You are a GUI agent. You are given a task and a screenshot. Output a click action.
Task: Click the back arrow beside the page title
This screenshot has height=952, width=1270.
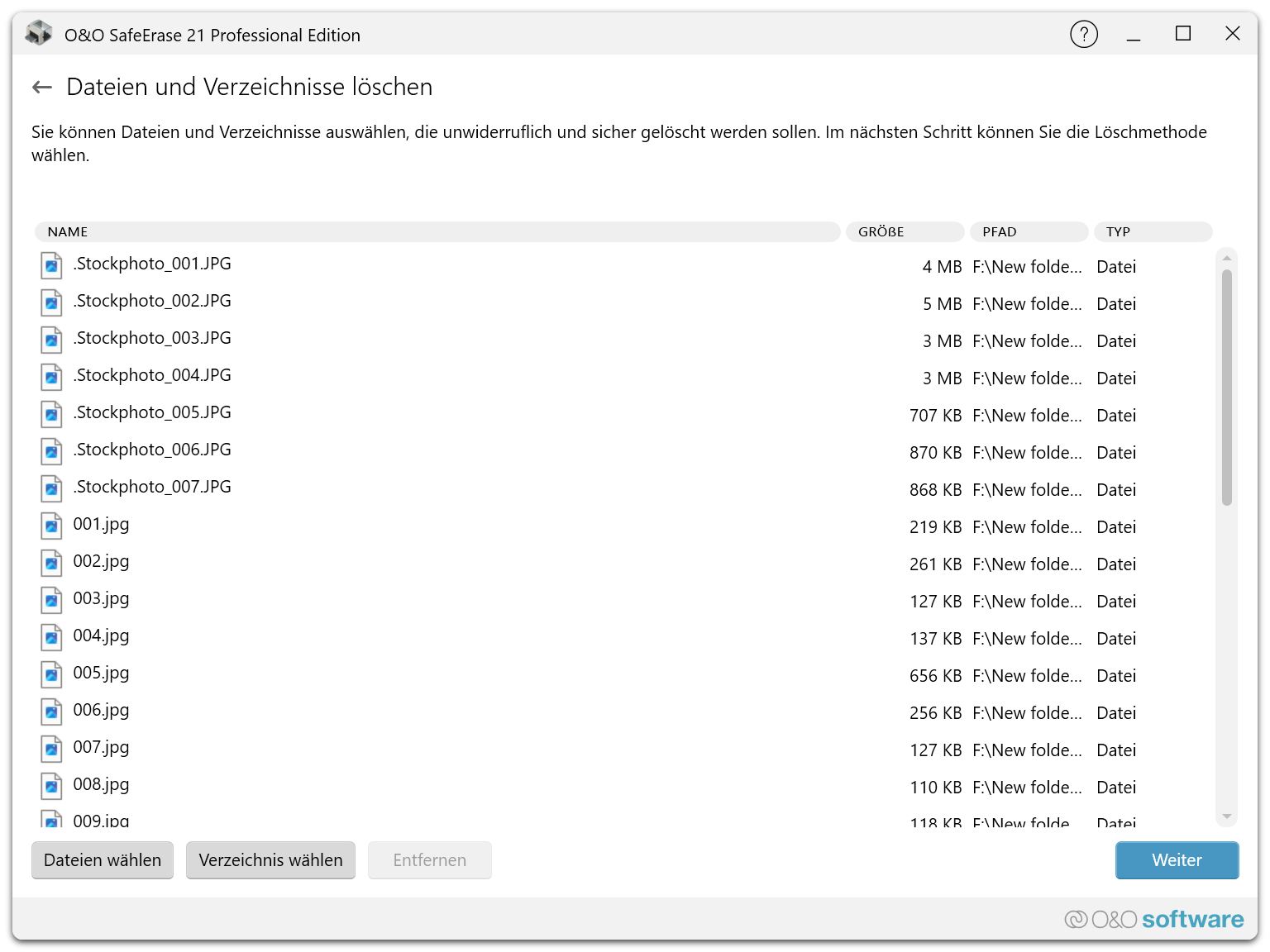[x=42, y=87]
